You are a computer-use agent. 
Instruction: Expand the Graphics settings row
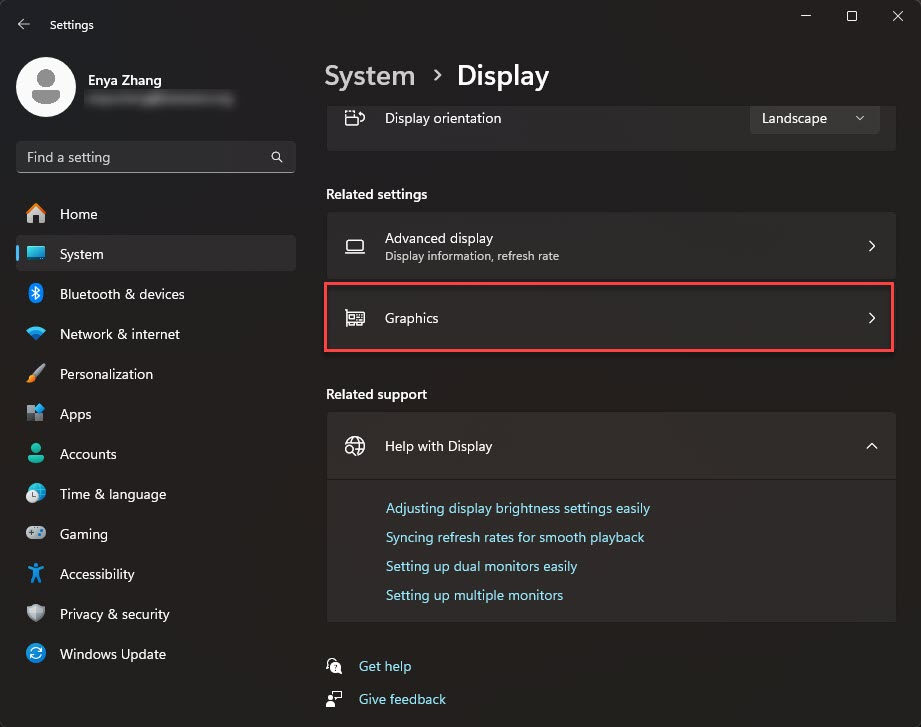click(609, 318)
